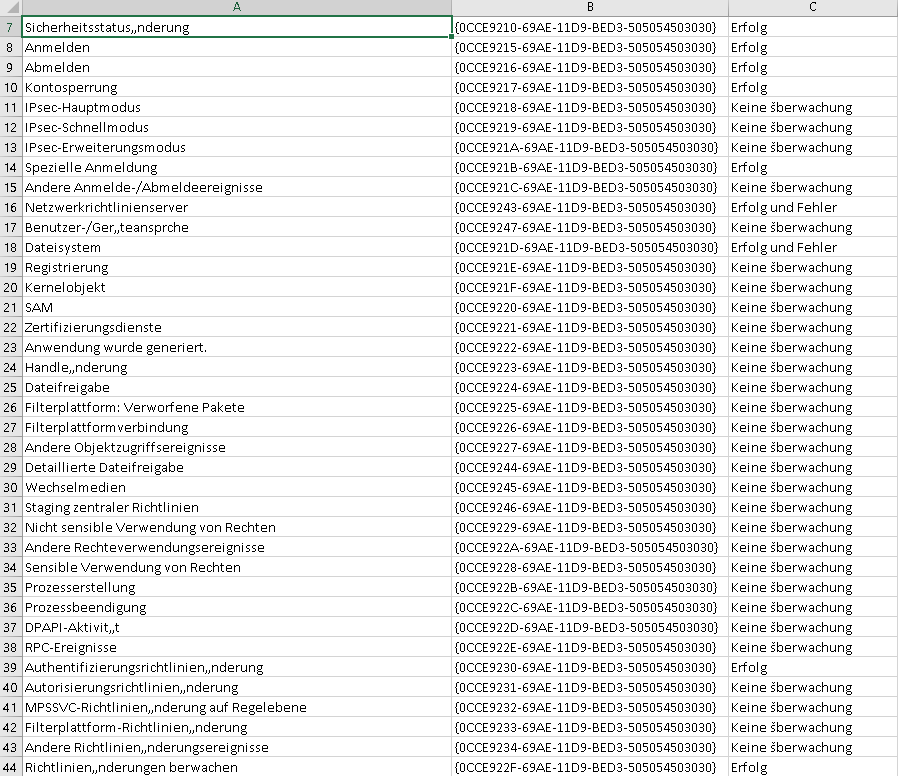
Task: Select the column C header
Action: tap(812, 8)
